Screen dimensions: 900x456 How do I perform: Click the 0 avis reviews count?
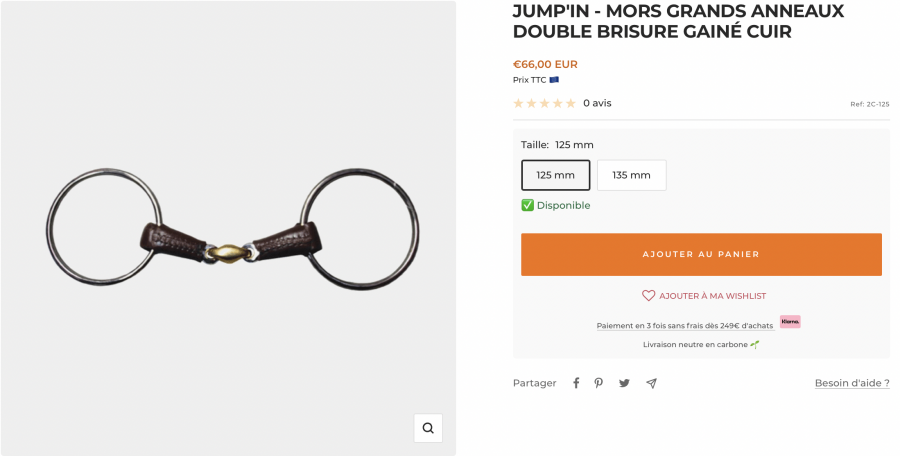pos(597,103)
